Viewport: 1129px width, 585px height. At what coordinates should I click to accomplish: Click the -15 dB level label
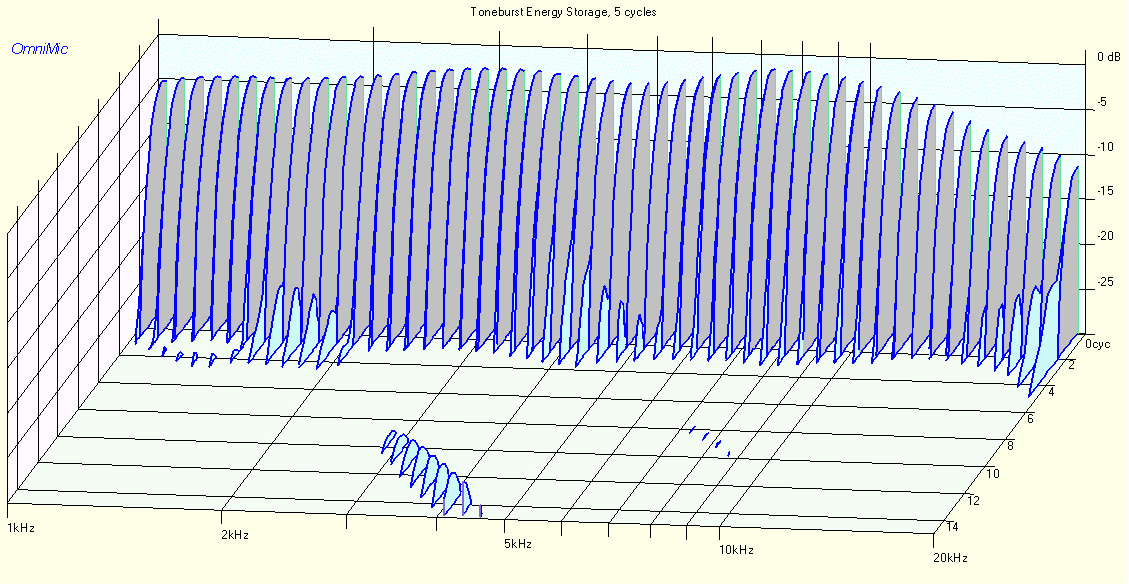pos(1105,192)
